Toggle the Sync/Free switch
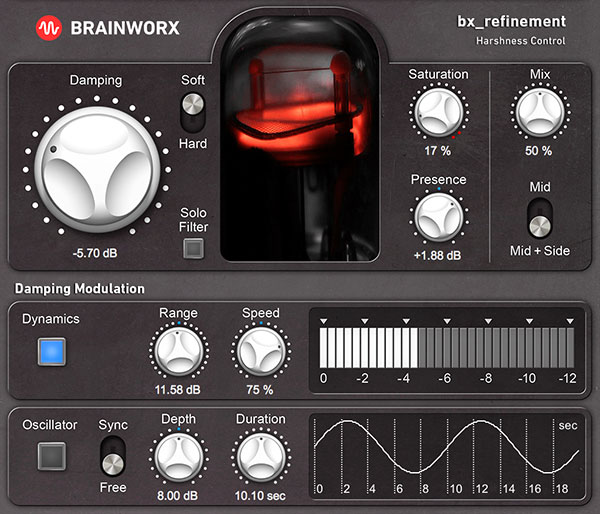 (x=113, y=456)
